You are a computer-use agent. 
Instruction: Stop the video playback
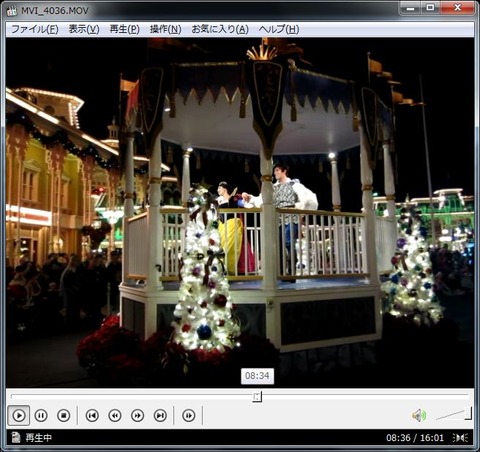[64, 416]
